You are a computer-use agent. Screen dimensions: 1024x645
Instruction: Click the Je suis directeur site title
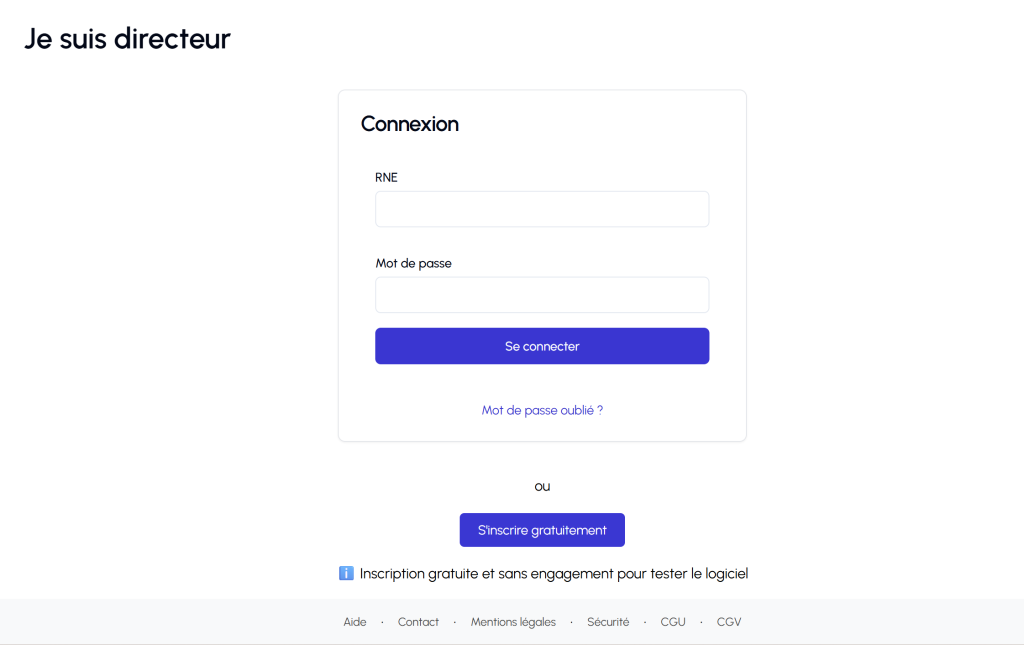tap(127, 39)
